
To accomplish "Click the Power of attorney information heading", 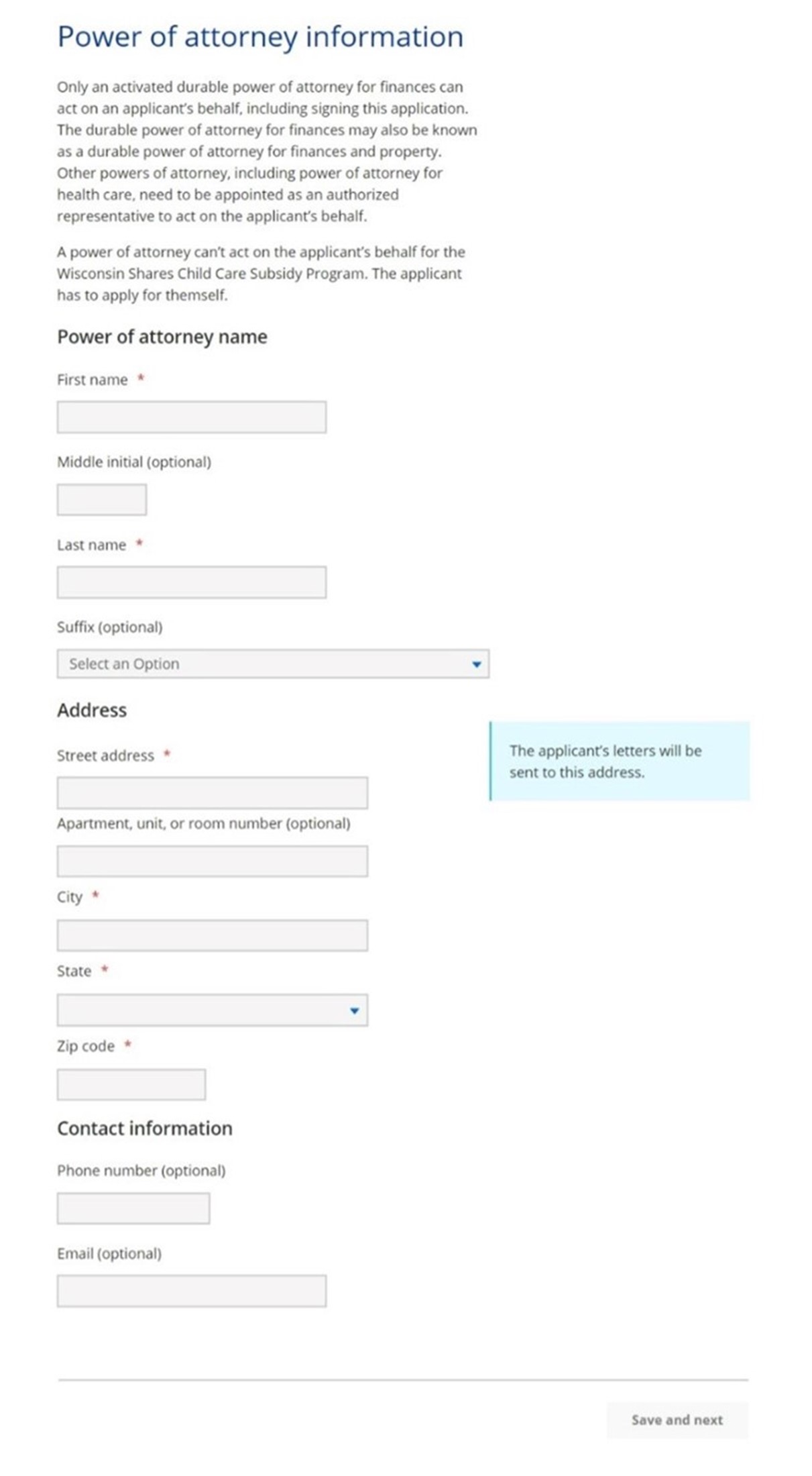I will [x=260, y=37].
